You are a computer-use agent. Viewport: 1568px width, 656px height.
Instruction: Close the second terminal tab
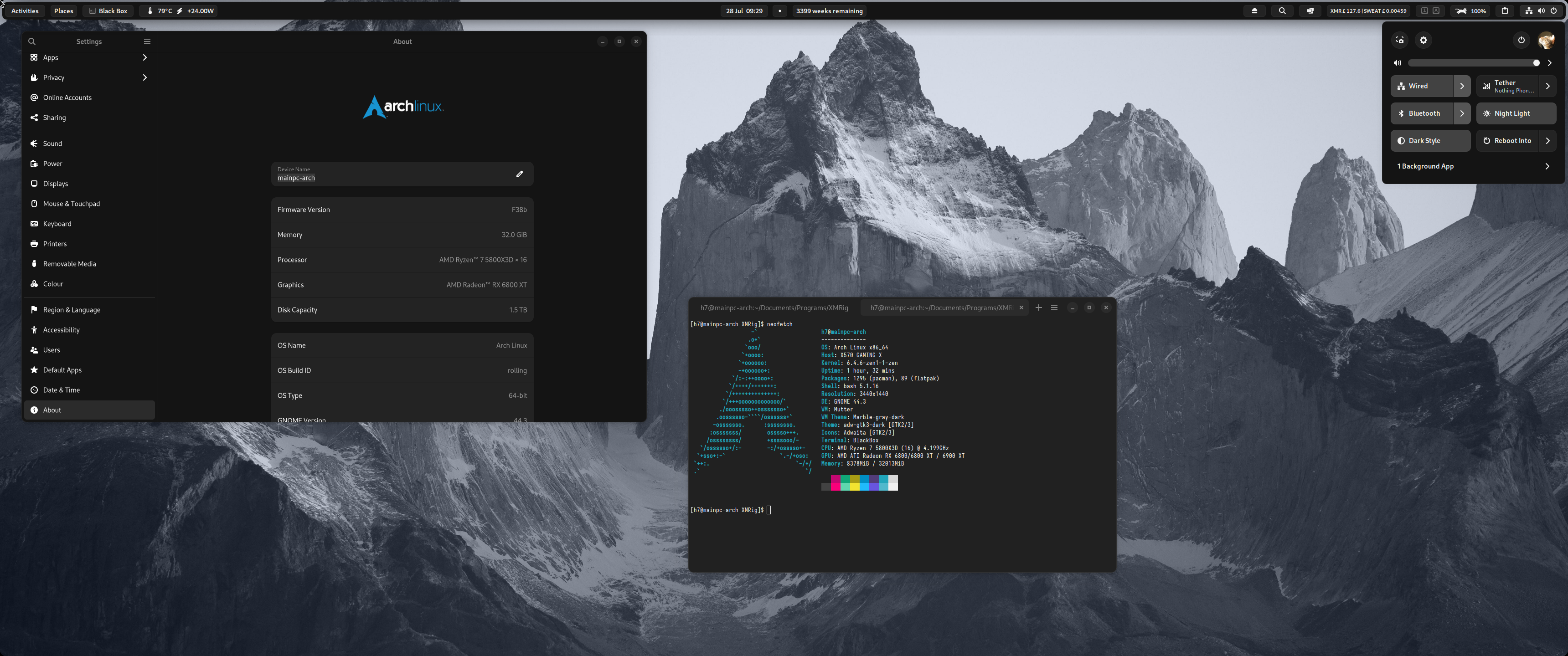pyautogui.click(x=1021, y=307)
